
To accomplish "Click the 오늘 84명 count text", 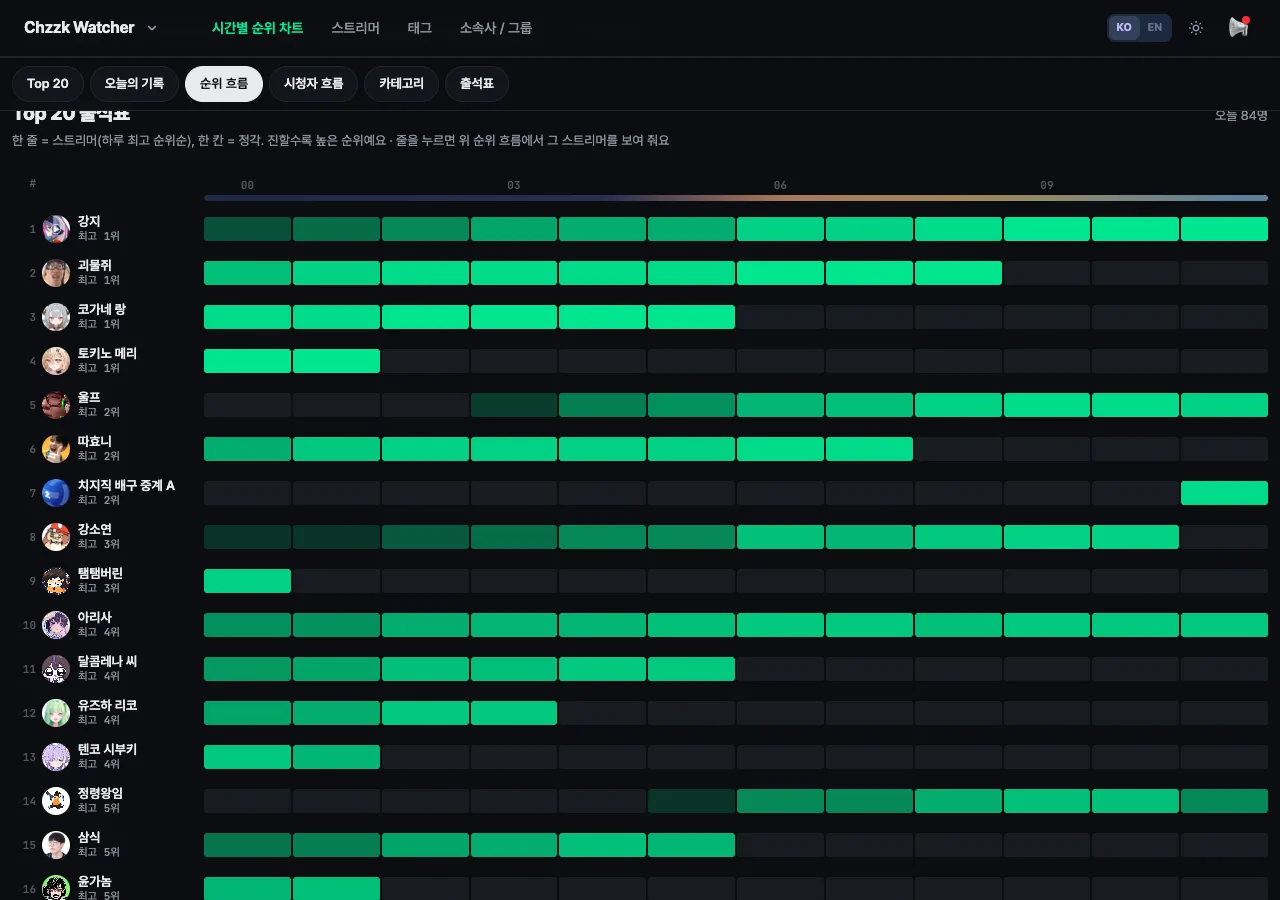I will [1241, 115].
